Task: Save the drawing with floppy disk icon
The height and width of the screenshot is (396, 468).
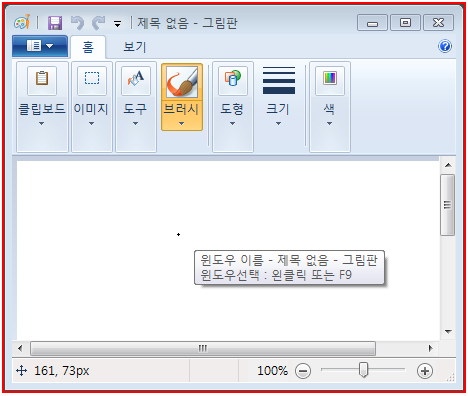Action: [55, 23]
